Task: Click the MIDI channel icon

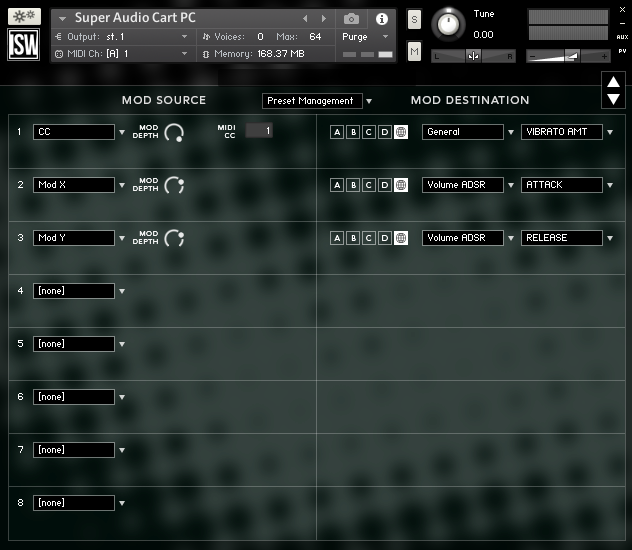Action: coord(59,54)
